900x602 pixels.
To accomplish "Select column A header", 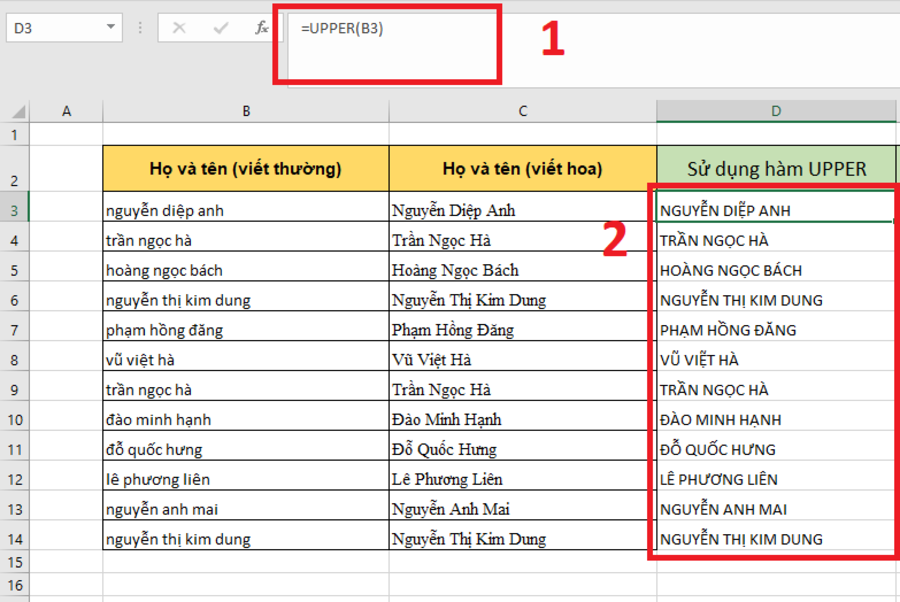I will point(66,111).
